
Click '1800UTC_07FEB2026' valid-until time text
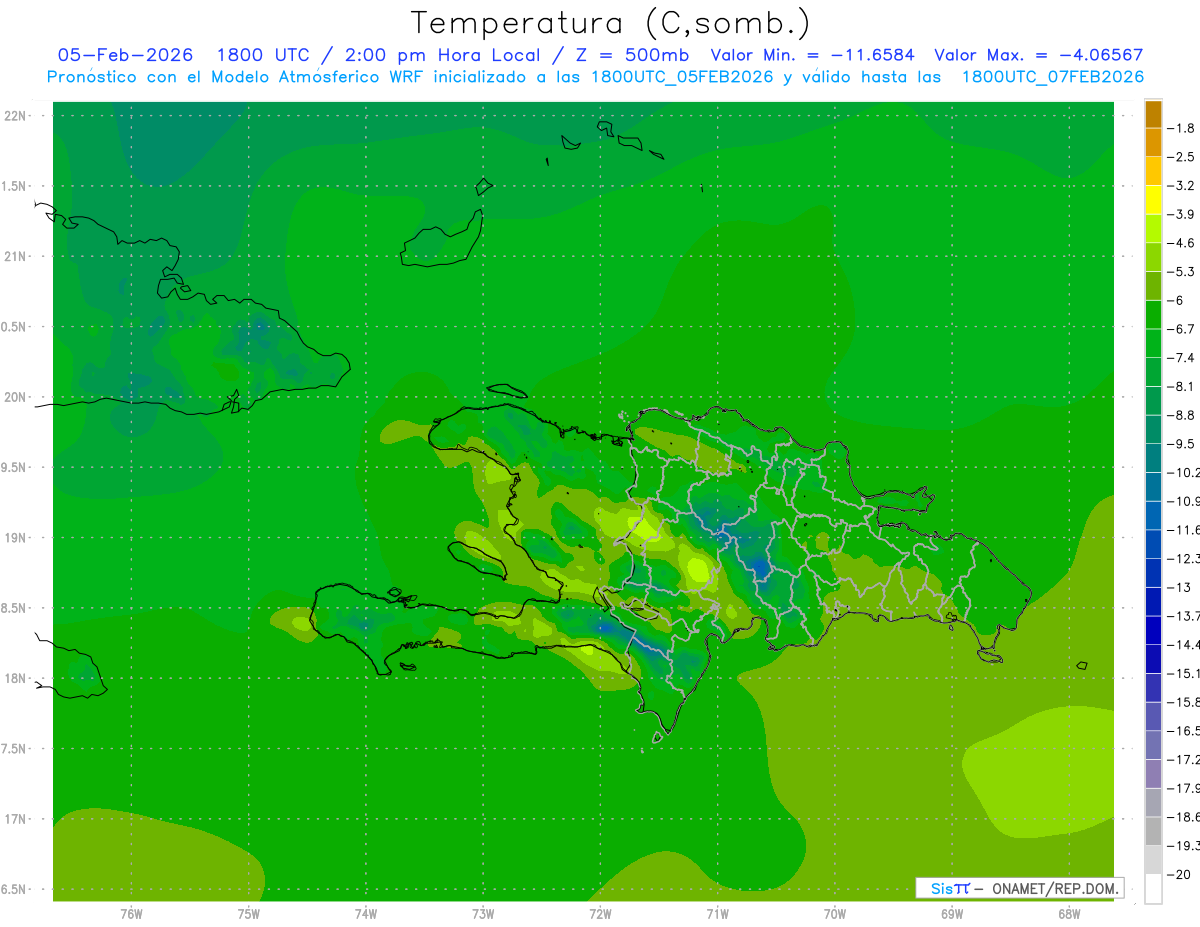click(x=1052, y=77)
